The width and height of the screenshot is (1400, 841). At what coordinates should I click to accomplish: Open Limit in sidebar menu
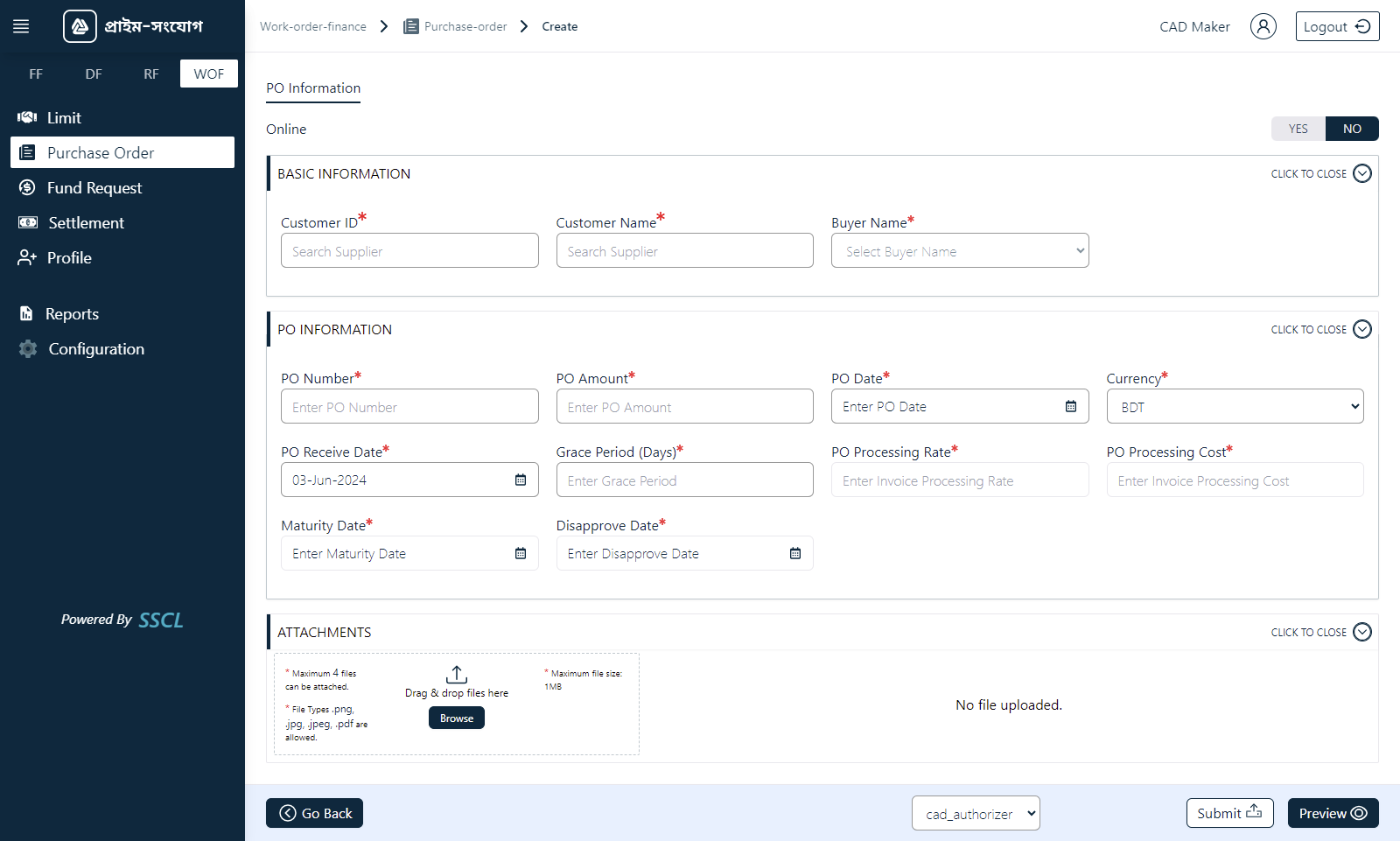122,117
